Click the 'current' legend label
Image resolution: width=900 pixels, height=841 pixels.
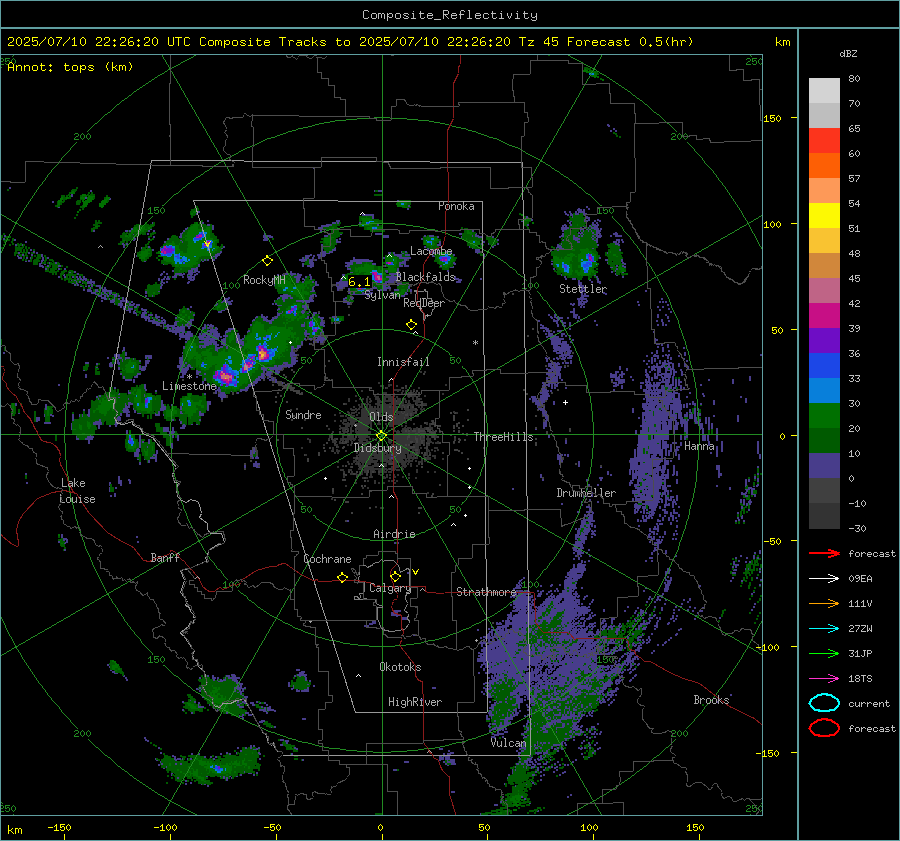[x=868, y=704]
